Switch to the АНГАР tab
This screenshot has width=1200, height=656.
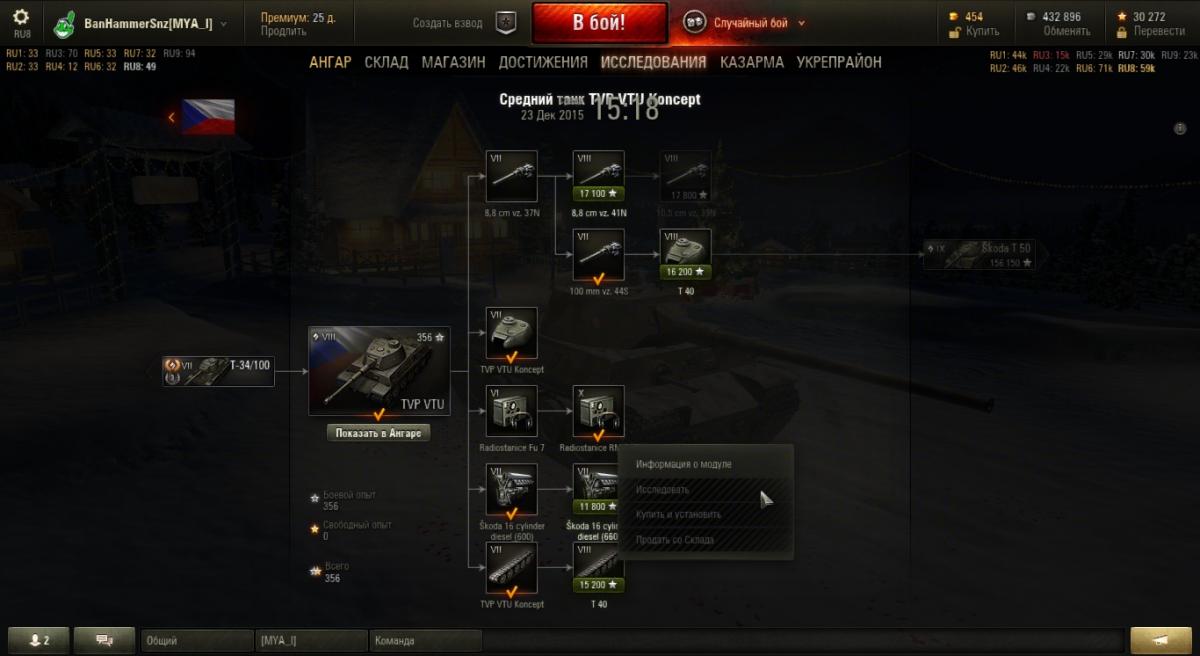330,62
